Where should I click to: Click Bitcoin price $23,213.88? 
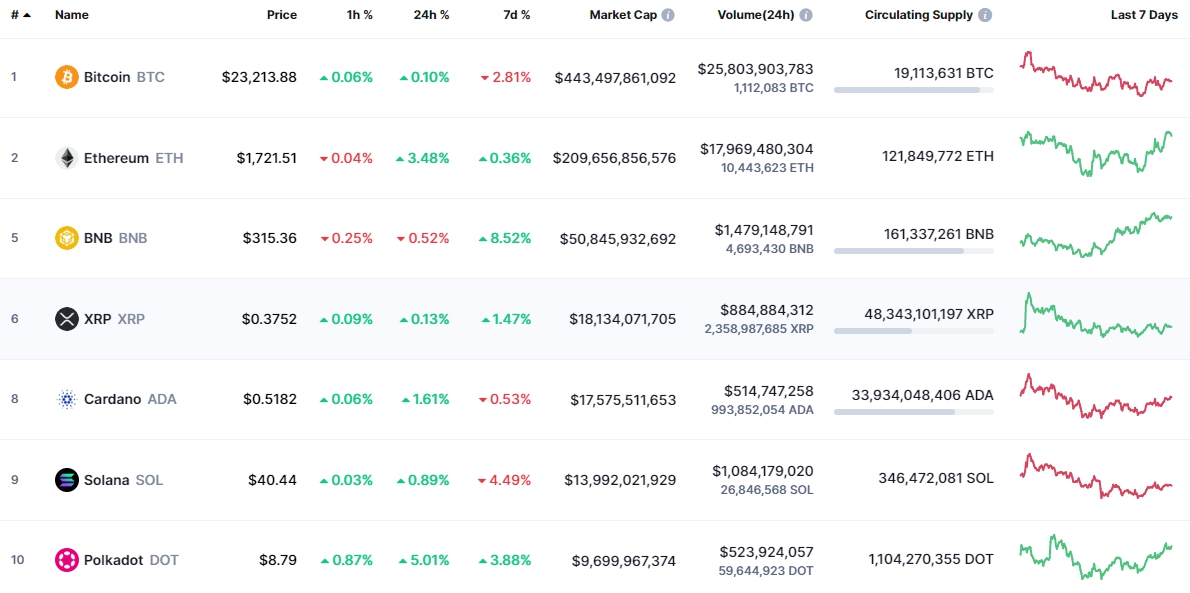(260, 77)
